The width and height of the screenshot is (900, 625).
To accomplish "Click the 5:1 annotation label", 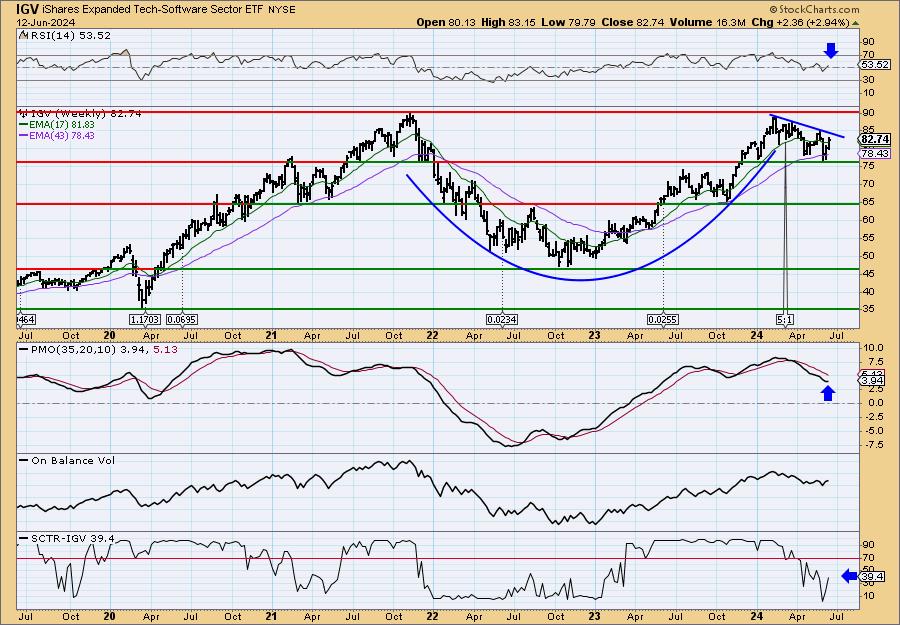I will point(785,319).
